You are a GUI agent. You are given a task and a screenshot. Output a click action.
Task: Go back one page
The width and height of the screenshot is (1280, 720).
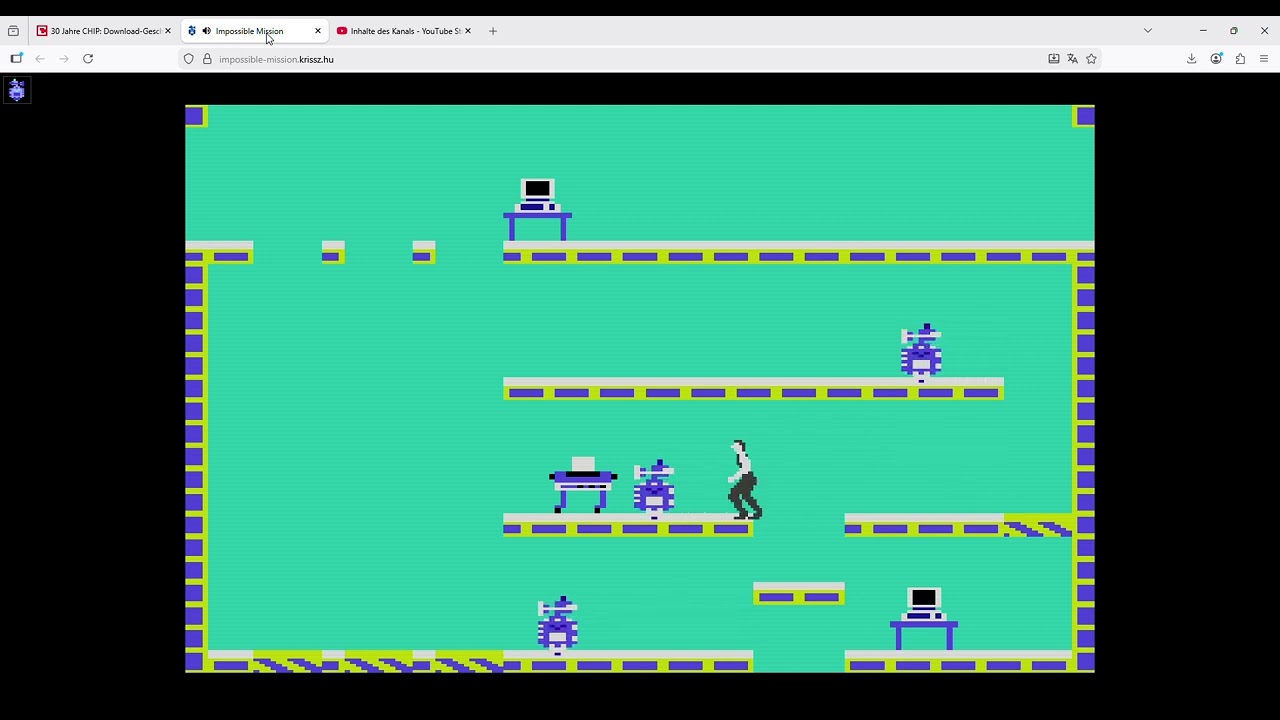click(x=40, y=59)
